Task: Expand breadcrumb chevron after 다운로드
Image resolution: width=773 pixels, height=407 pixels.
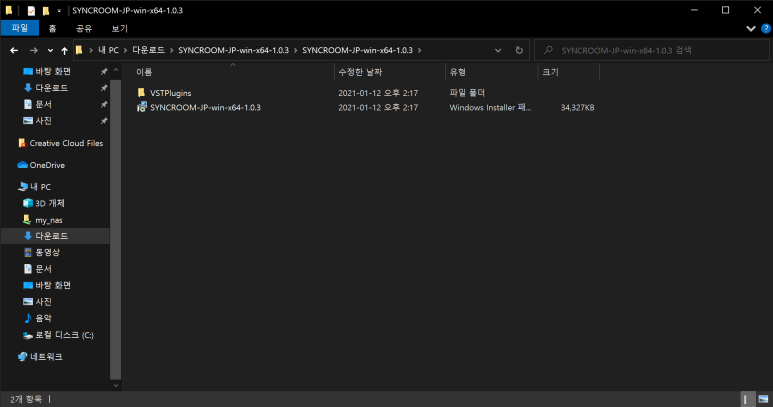Action: (172, 50)
